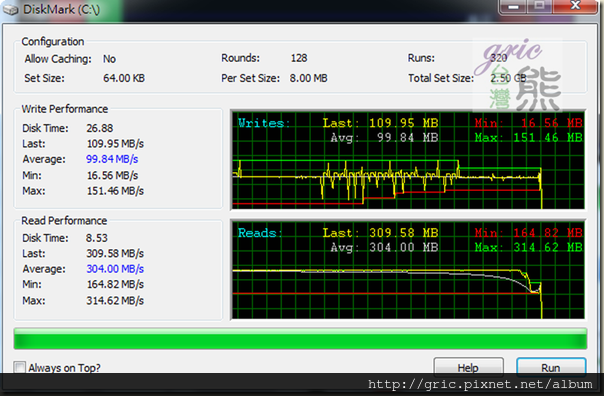The width and height of the screenshot is (604, 396).
Task: Start the benchmark with the Run button
Action: click(x=551, y=367)
